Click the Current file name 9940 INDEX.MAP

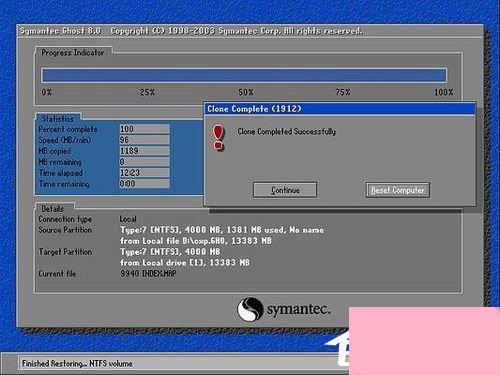[x=148, y=274]
